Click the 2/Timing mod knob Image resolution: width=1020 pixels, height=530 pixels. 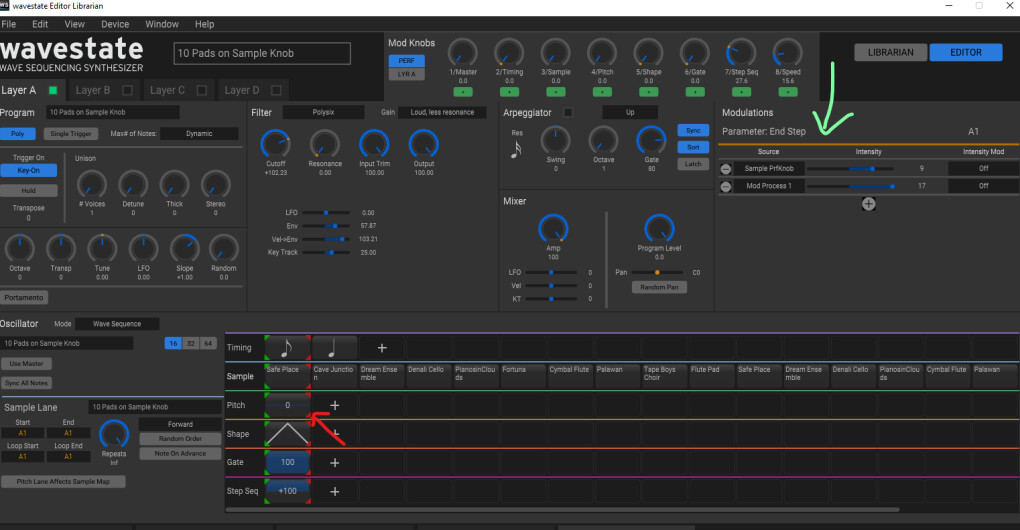tap(509, 53)
